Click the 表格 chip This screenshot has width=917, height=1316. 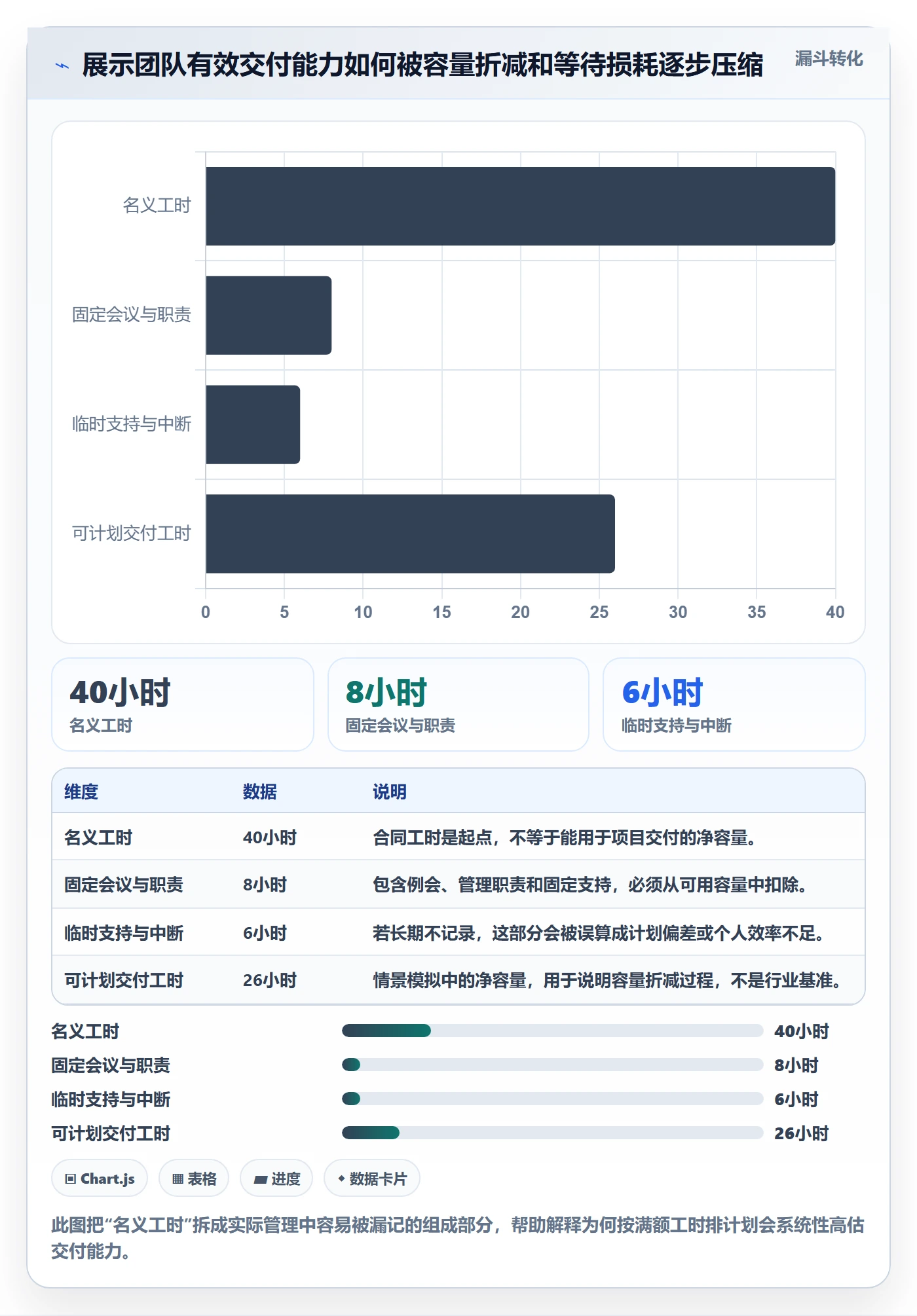click(194, 1179)
